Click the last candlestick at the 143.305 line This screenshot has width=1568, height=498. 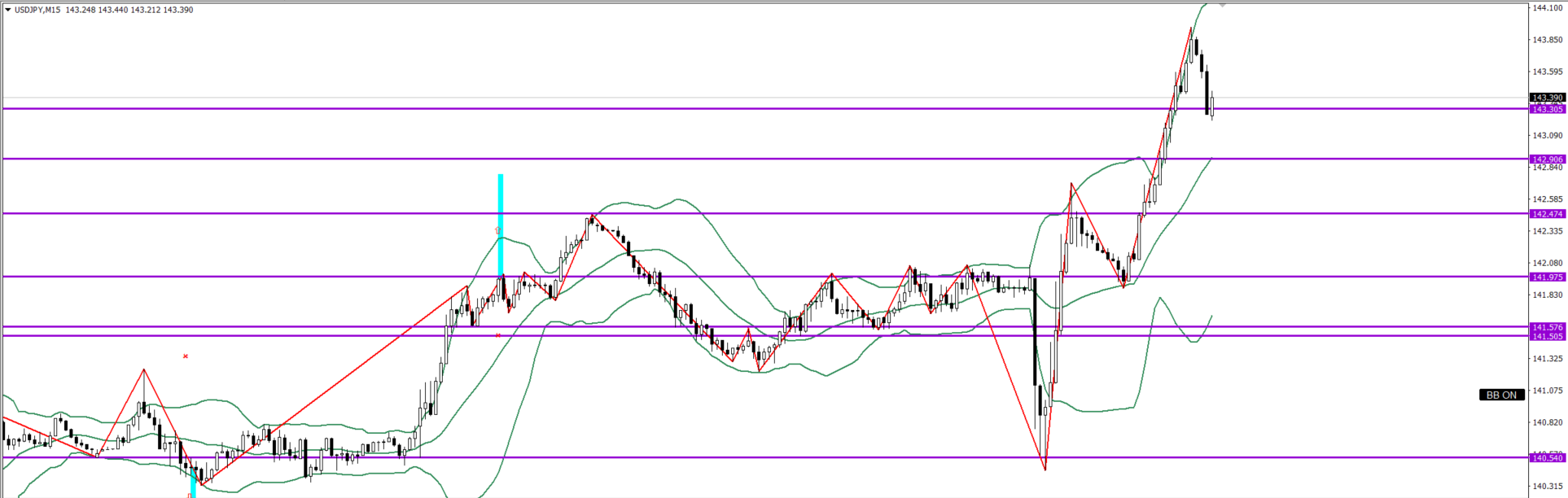tap(1212, 106)
